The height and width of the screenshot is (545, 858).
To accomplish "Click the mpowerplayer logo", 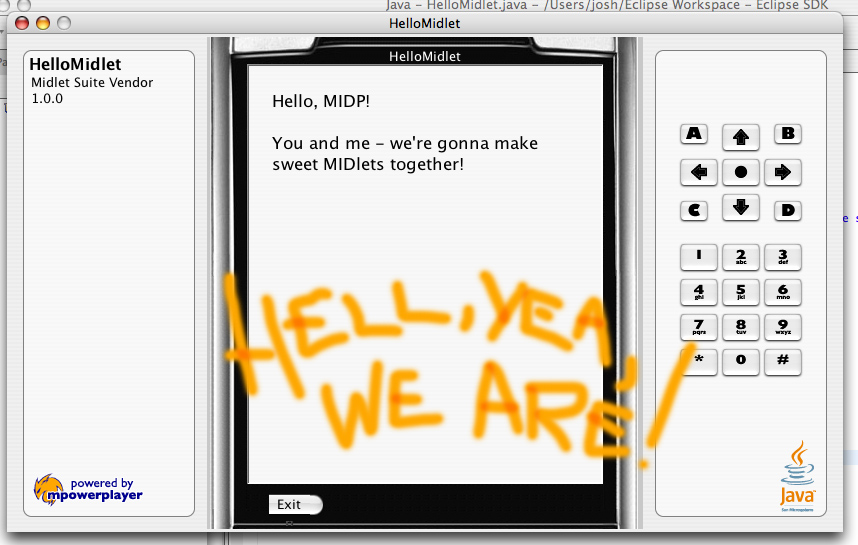I will (x=88, y=489).
